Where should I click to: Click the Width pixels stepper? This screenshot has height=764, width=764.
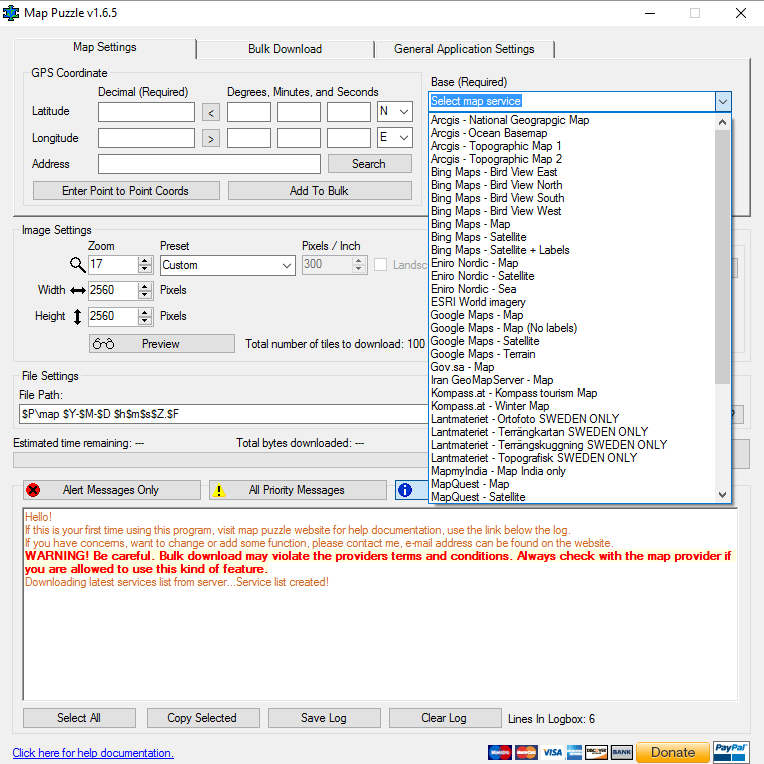tap(144, 291)
